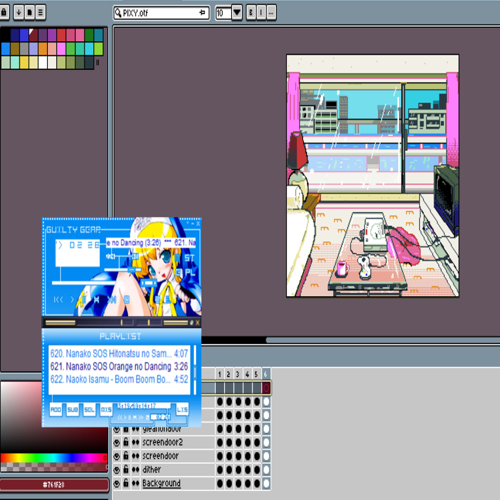Hide the Background layer eye icon
The width and height of the screenshot is (500, 500).
117,484
